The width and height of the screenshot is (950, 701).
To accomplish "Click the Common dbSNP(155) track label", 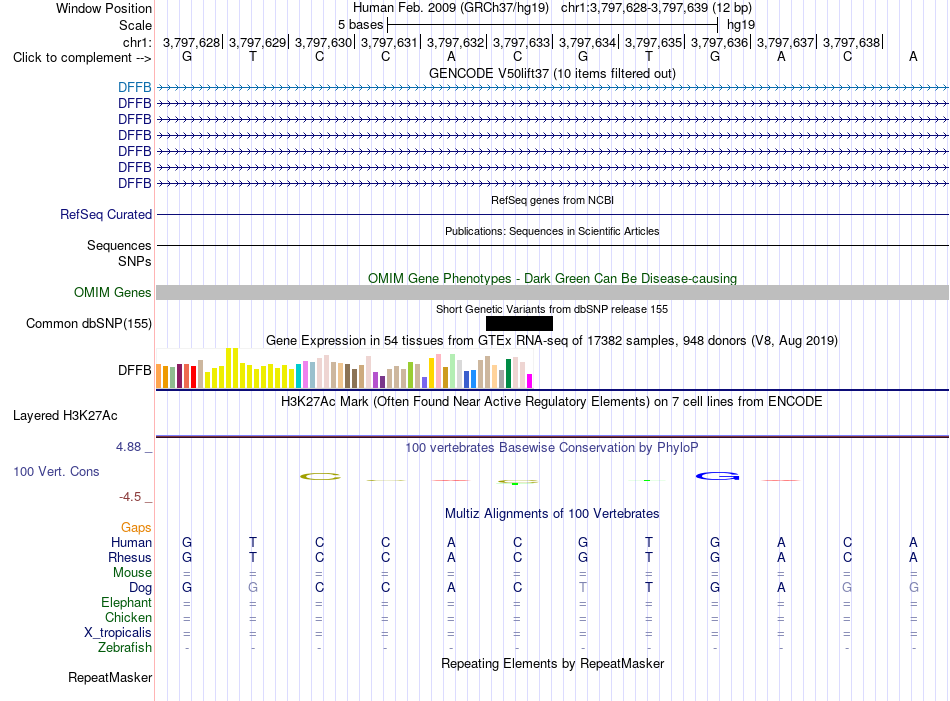I will click(x=89, y=324).
